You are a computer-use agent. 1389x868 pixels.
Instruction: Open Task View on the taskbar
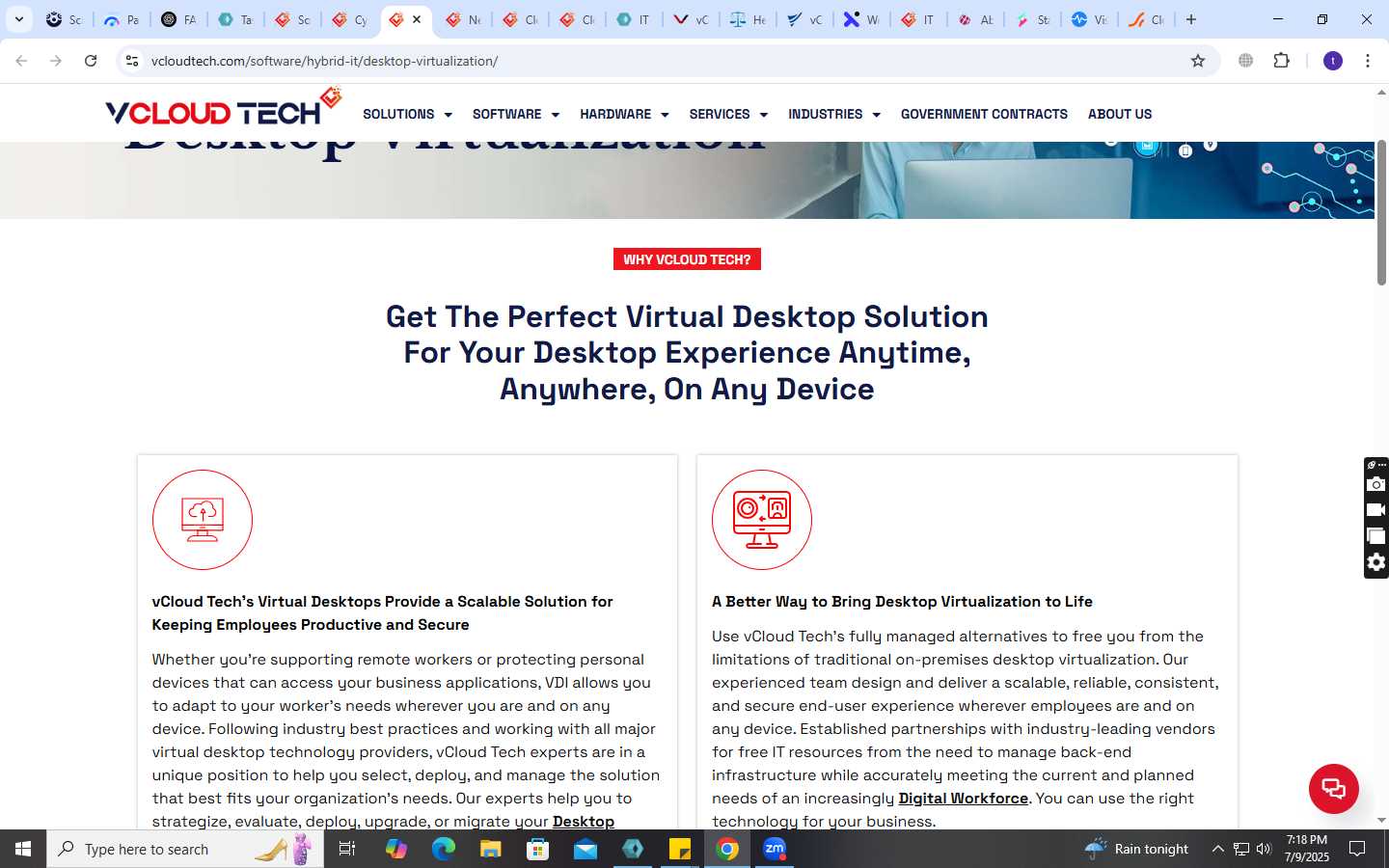click(347, 849)
